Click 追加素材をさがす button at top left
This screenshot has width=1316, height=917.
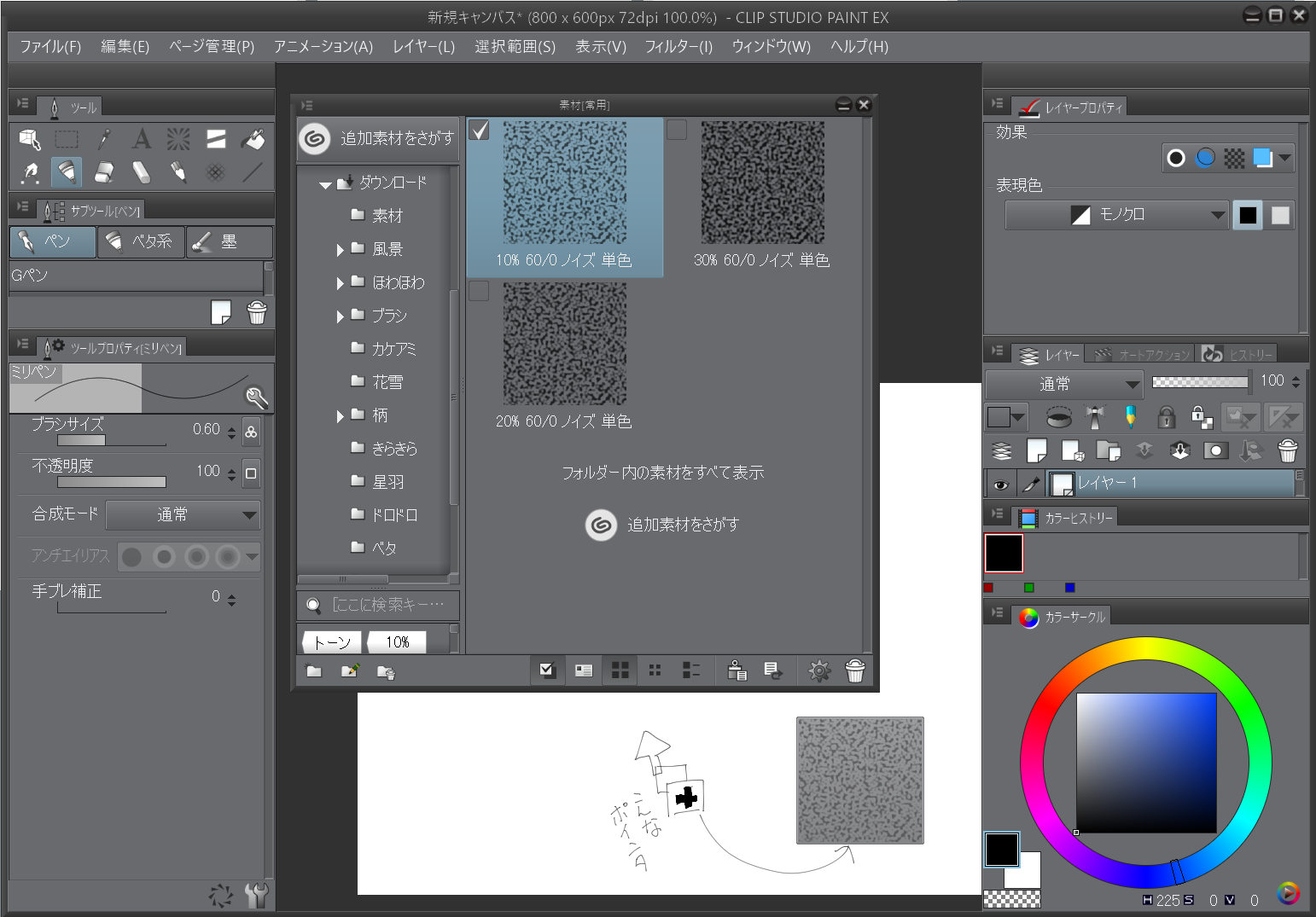[378, 138]
